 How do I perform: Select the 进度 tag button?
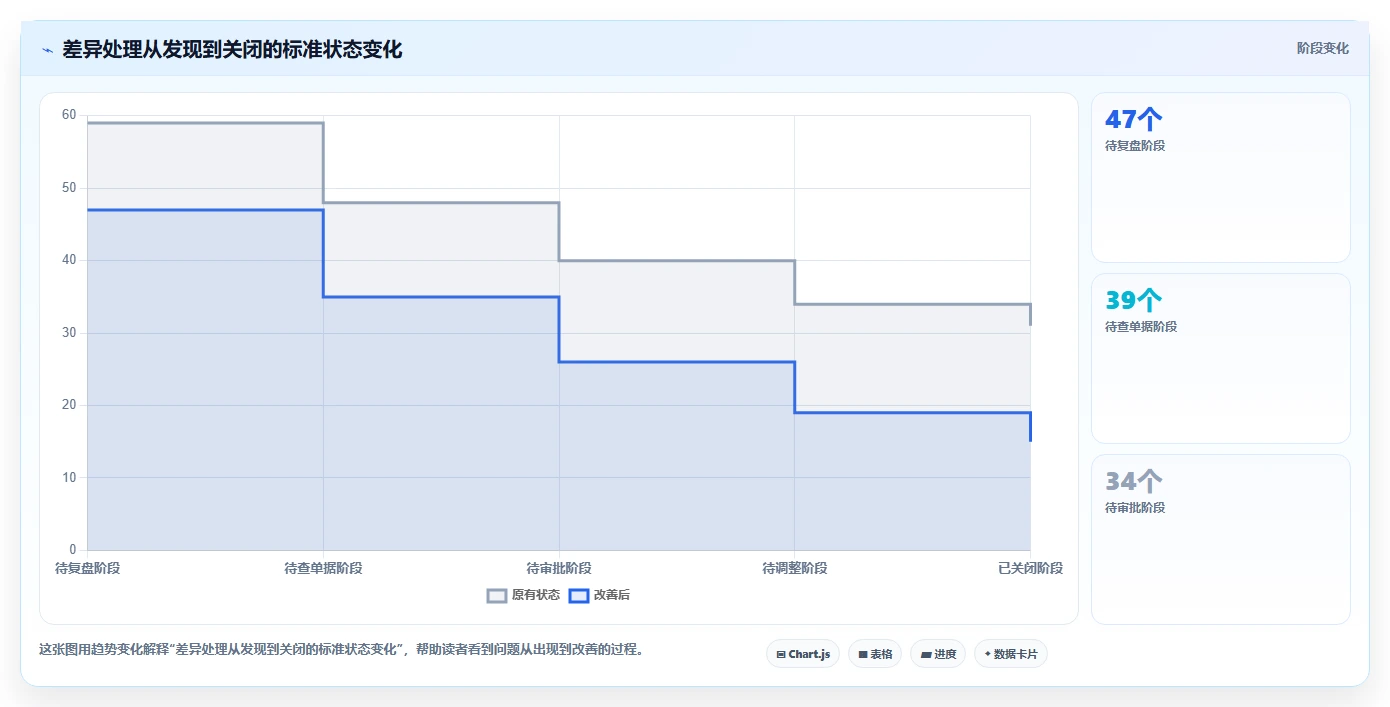click(938, 654)
